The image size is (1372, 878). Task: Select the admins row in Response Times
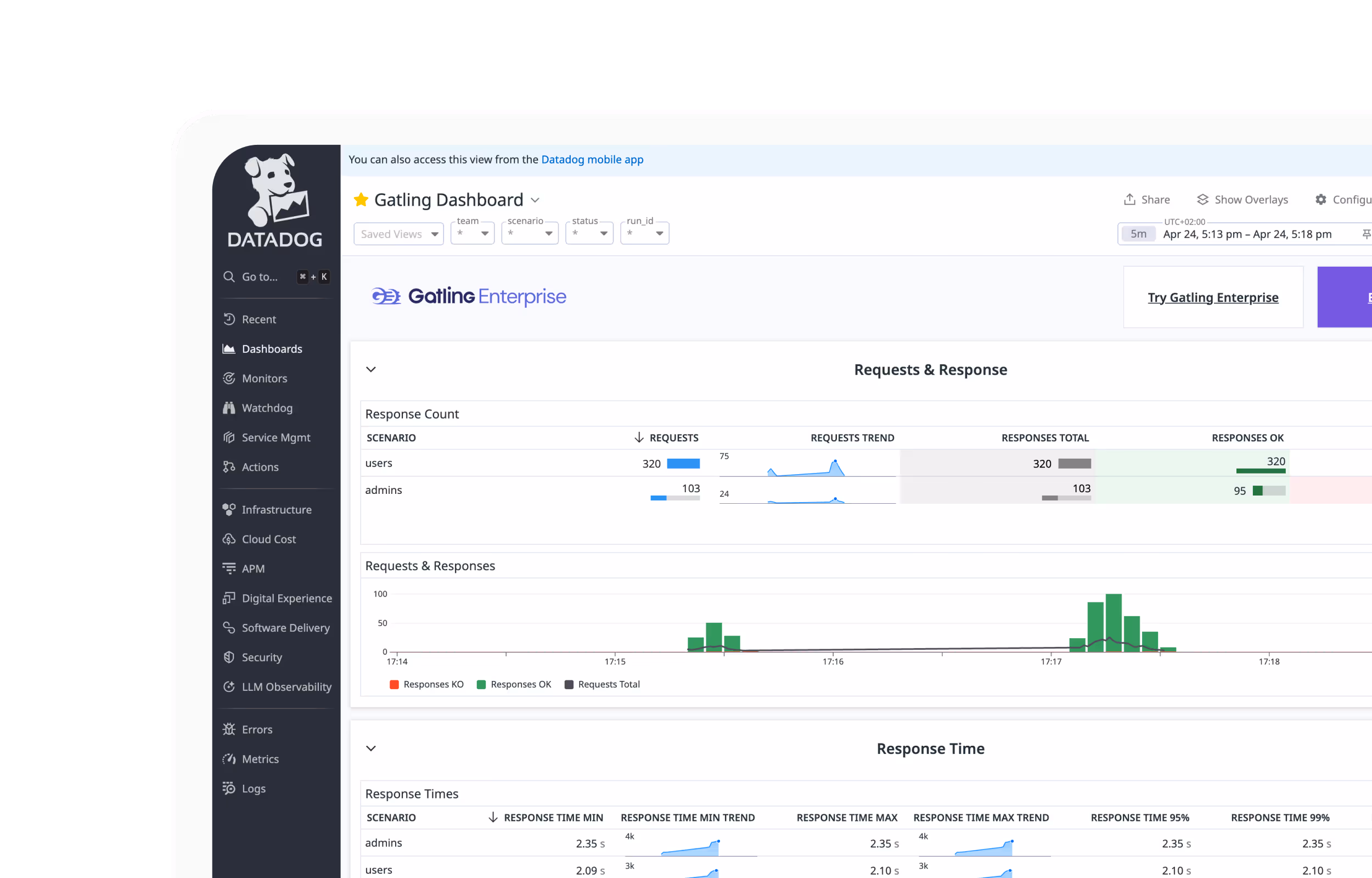[x=867, y=843]
